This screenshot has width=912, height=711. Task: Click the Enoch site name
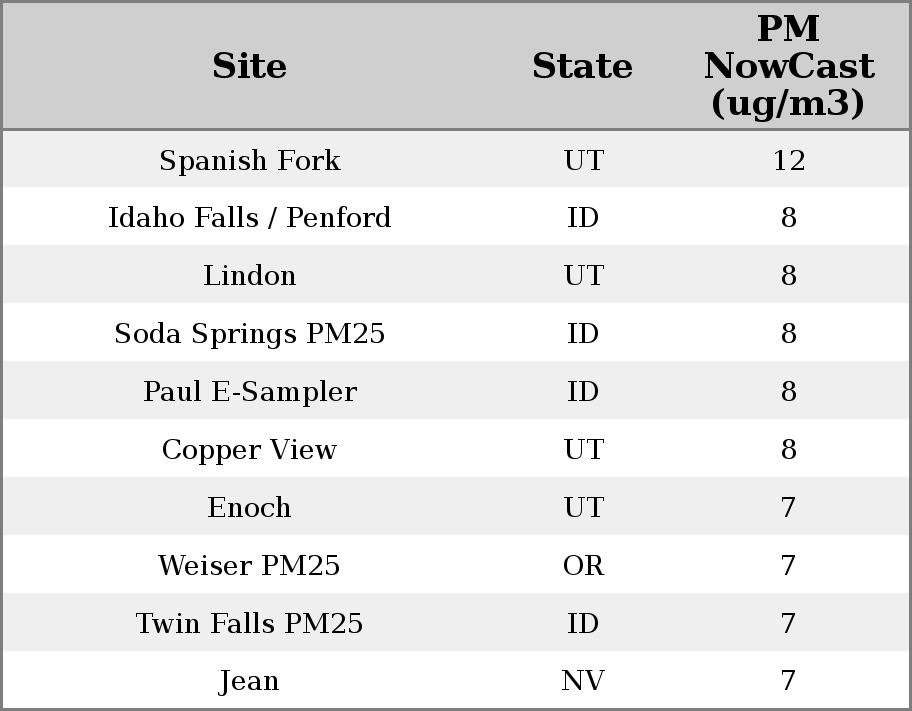click(249, 508)
